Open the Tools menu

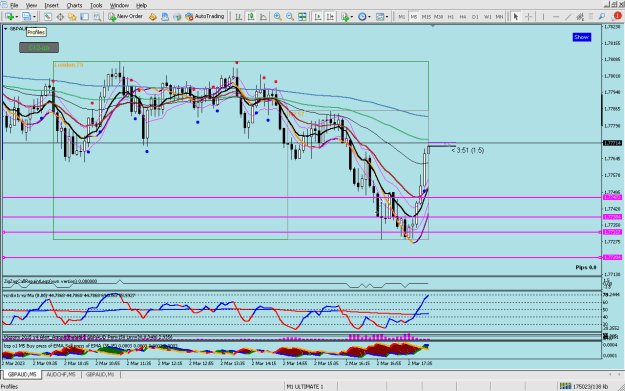click(x=96, y=5)
